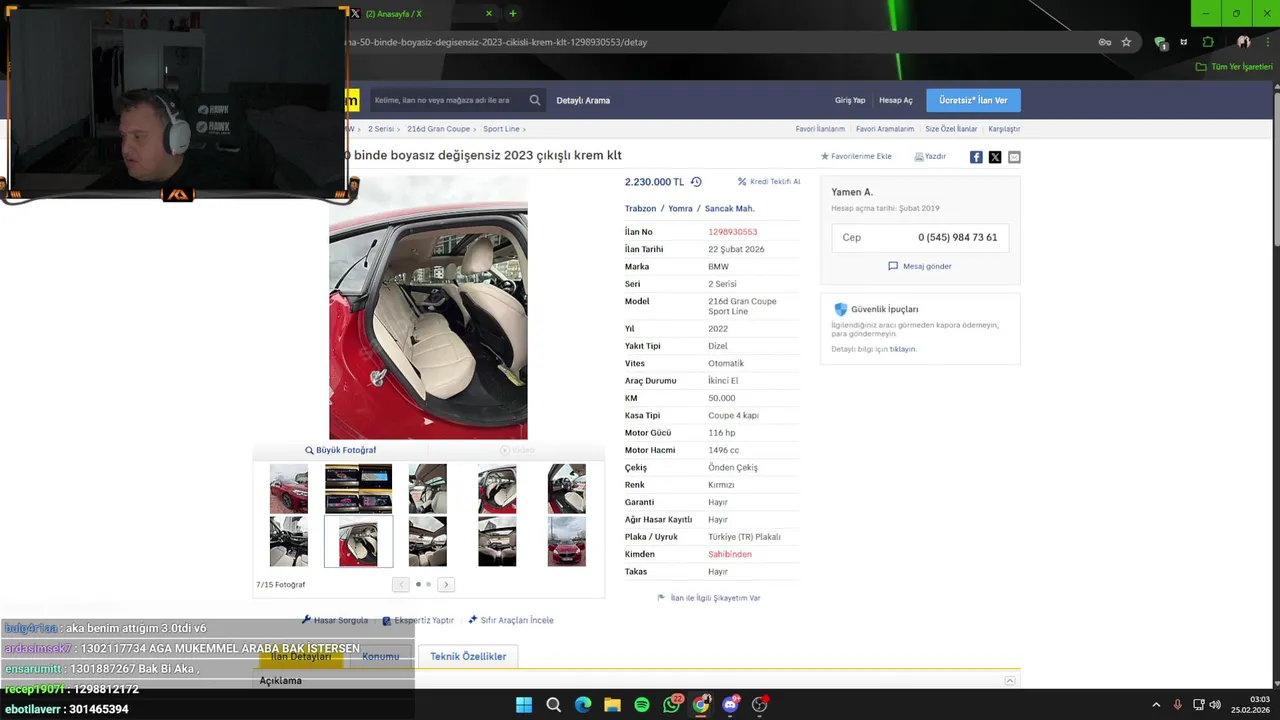Click Sıfır Araçları İncele
The image size is (1280, 720).
[x=511, y=620]
